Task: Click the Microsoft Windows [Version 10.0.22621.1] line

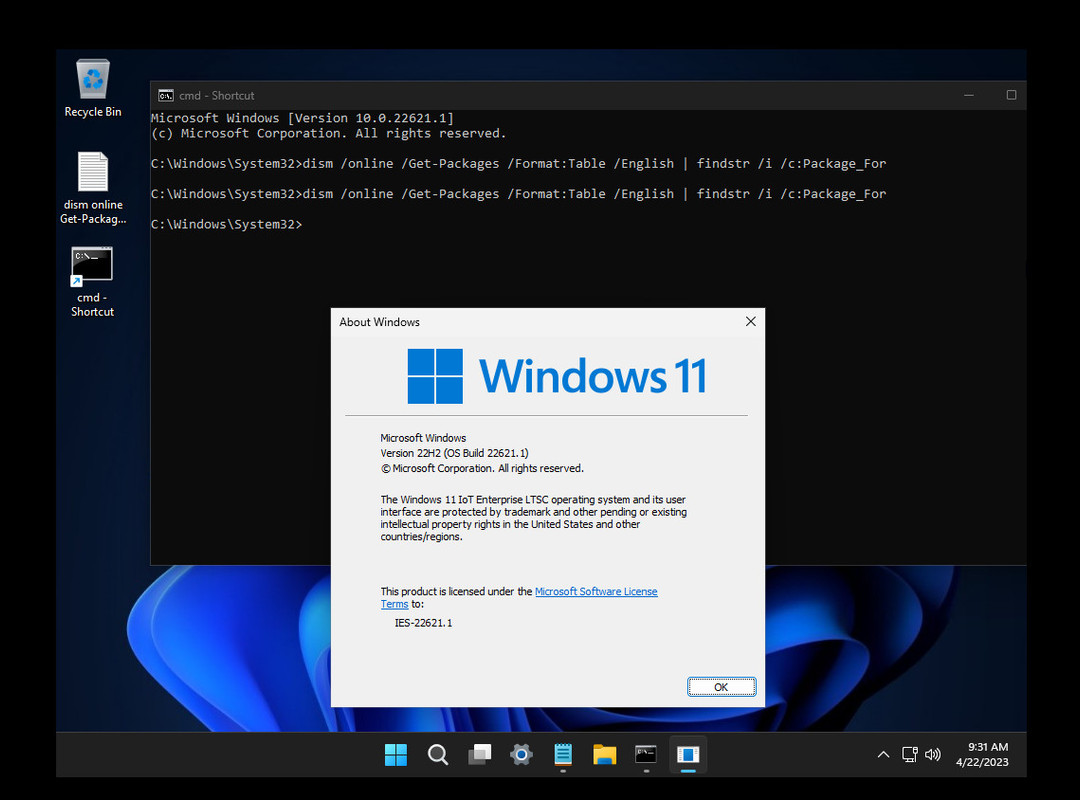Action: pyautogui.click(x=302, y=119)
